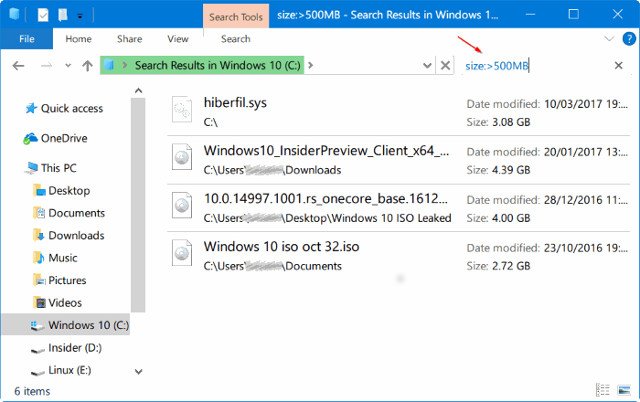The image size is (640, 402).
Task: Select the Windows10_InsiderPreview_Client_x64 file
Action: (398, 160)
